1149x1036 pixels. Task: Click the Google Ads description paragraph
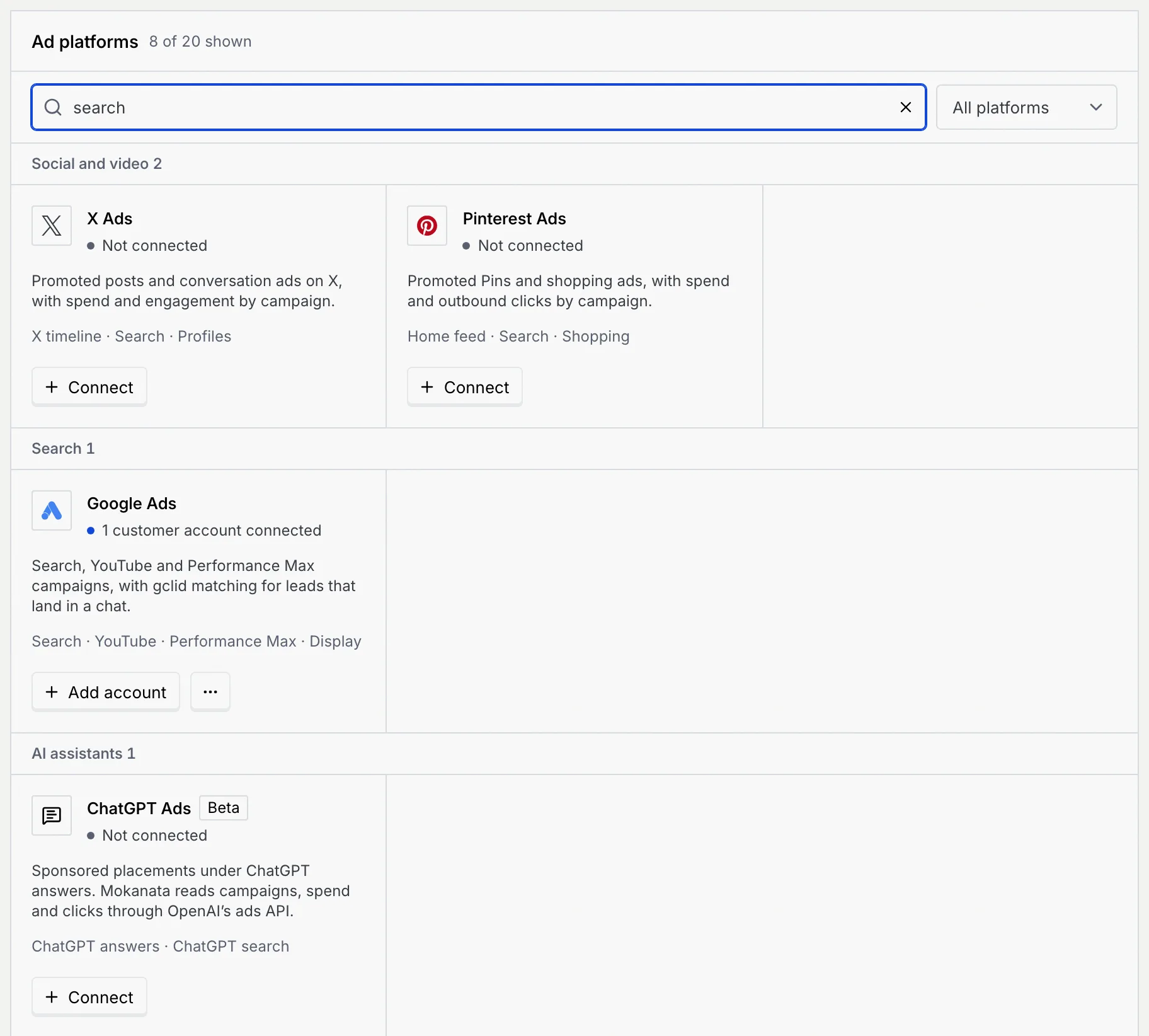point(194,586)
